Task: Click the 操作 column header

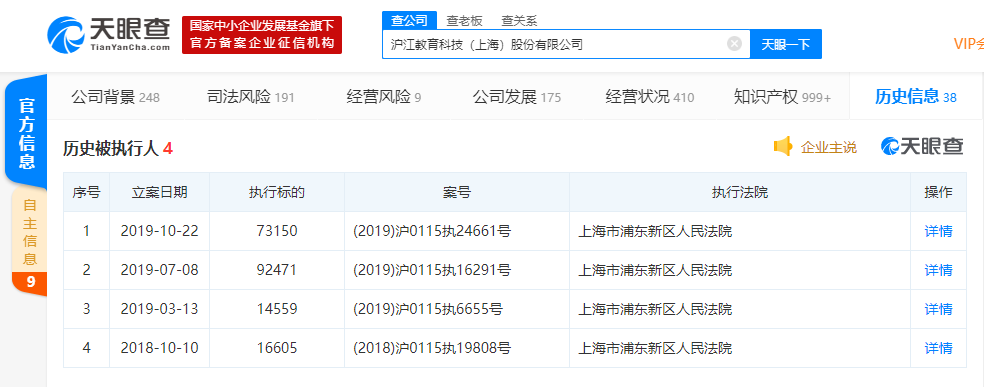Action: point(938,193)
